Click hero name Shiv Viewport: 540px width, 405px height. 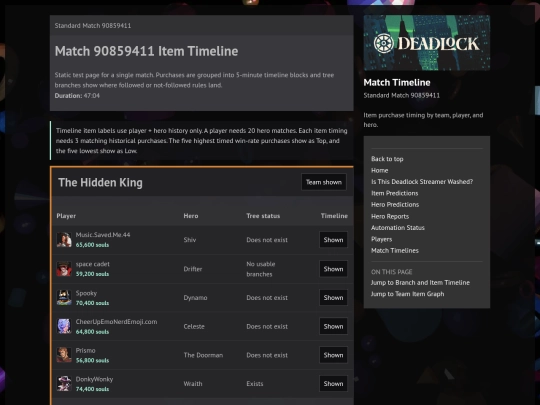190,240
